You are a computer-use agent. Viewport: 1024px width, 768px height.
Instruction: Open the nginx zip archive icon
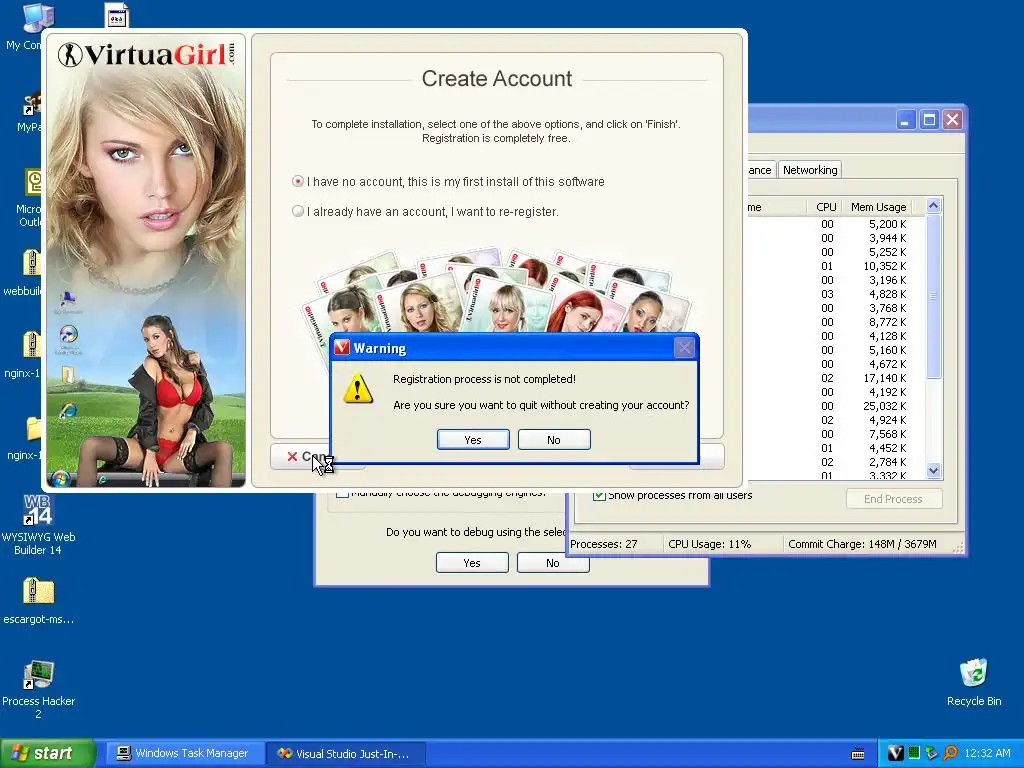click(31, 345)
